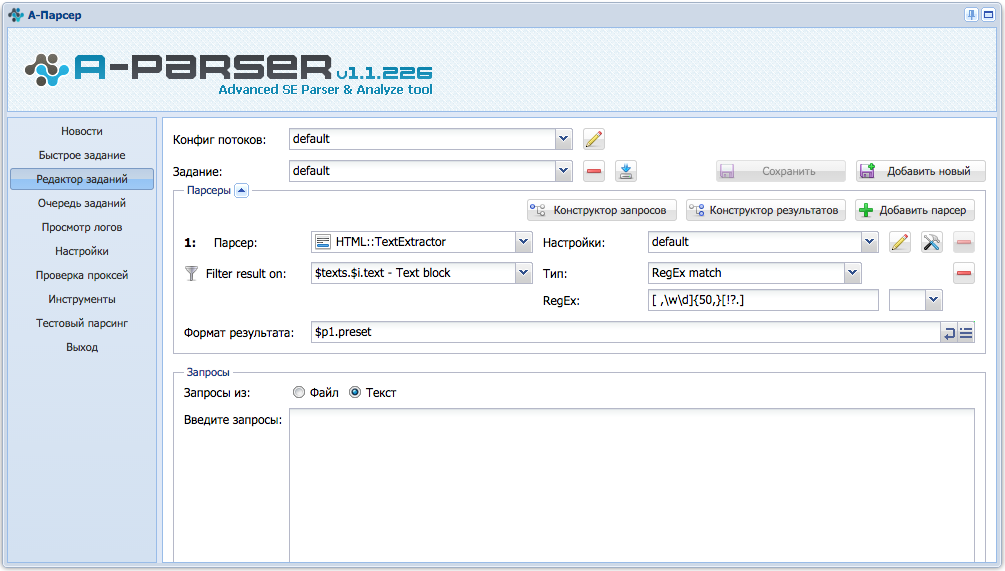Screen dimensions: 1005x571
Task: Open the Быстрое задание section
Action: coord(82,155)
